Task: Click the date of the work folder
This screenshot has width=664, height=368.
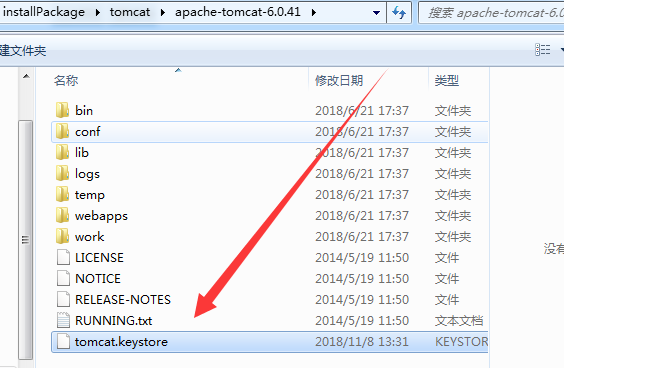Action: tap(362, 237)
